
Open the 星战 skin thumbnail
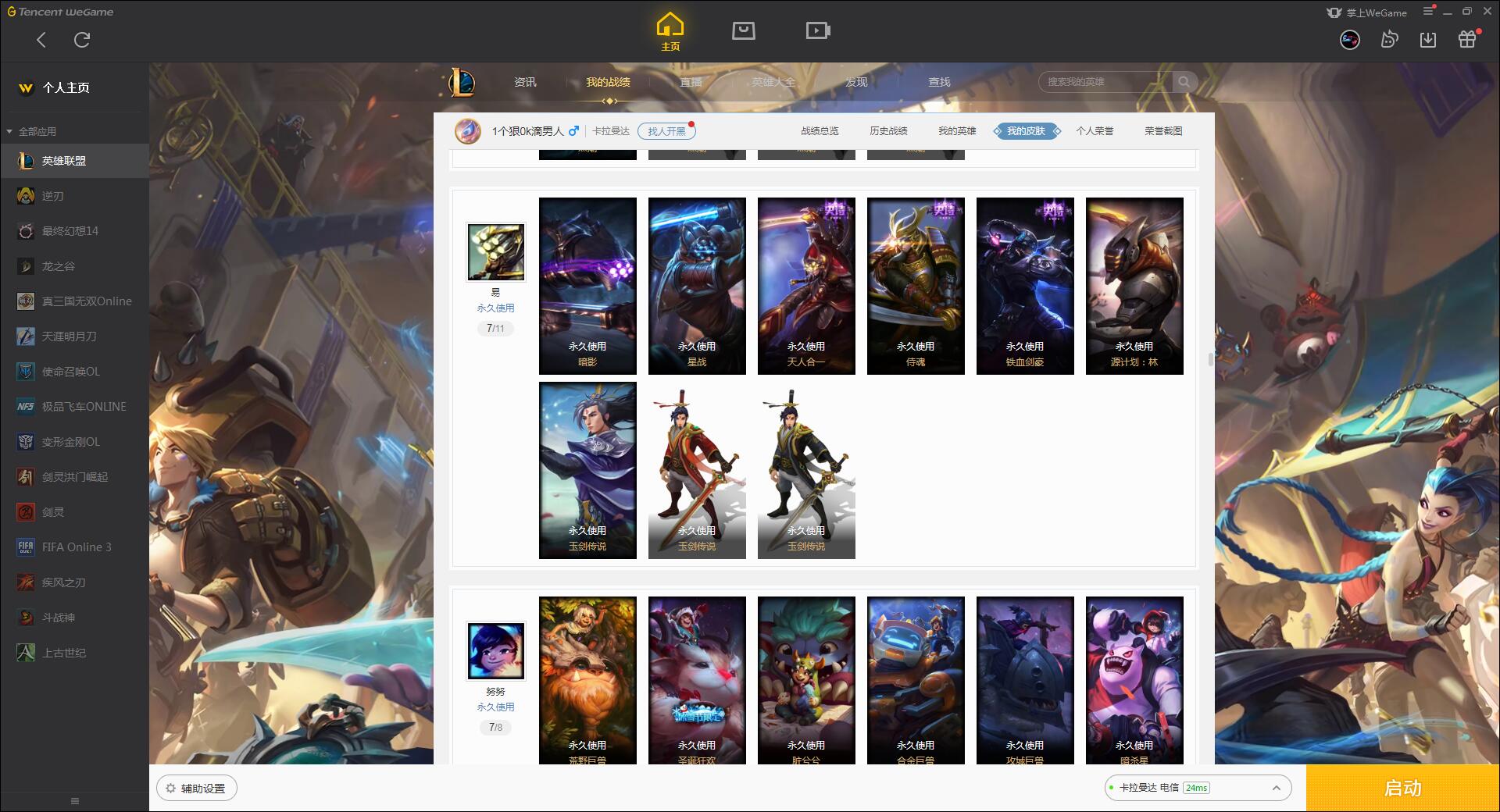click(x=697, y=286)
